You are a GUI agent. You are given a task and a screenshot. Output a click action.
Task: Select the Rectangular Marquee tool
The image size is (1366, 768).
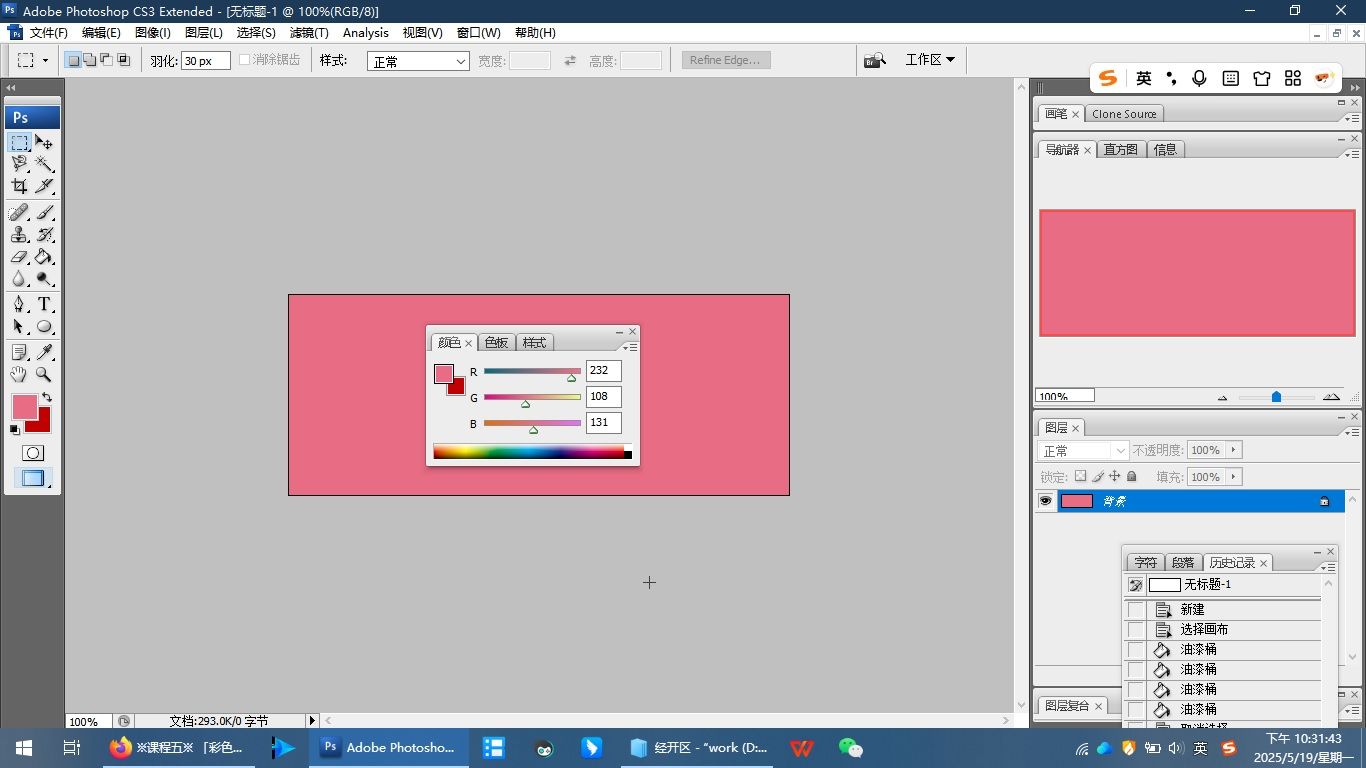pyautogui.click(x=20, y=143)
